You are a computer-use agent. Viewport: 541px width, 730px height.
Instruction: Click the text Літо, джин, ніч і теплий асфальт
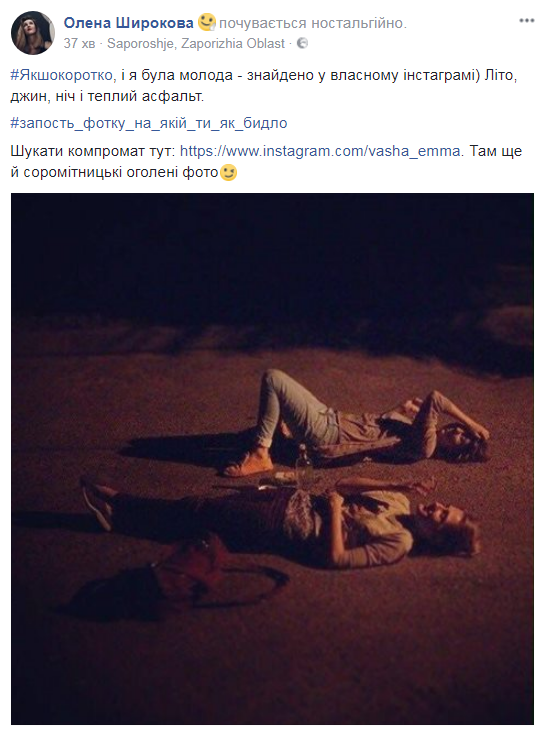pos(264,86)
